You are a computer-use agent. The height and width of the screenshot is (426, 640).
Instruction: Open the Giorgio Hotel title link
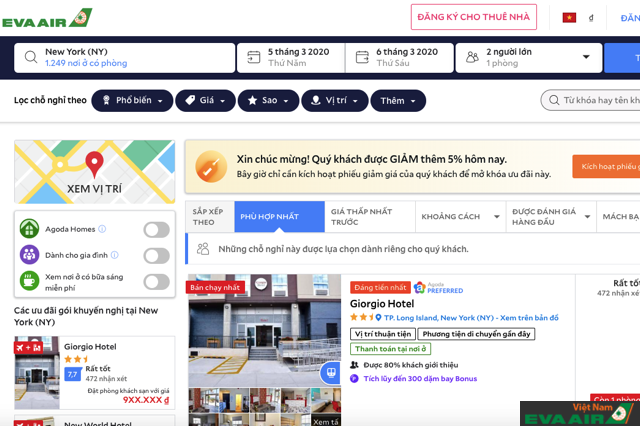pyautogui.click(x=382, y=304)
